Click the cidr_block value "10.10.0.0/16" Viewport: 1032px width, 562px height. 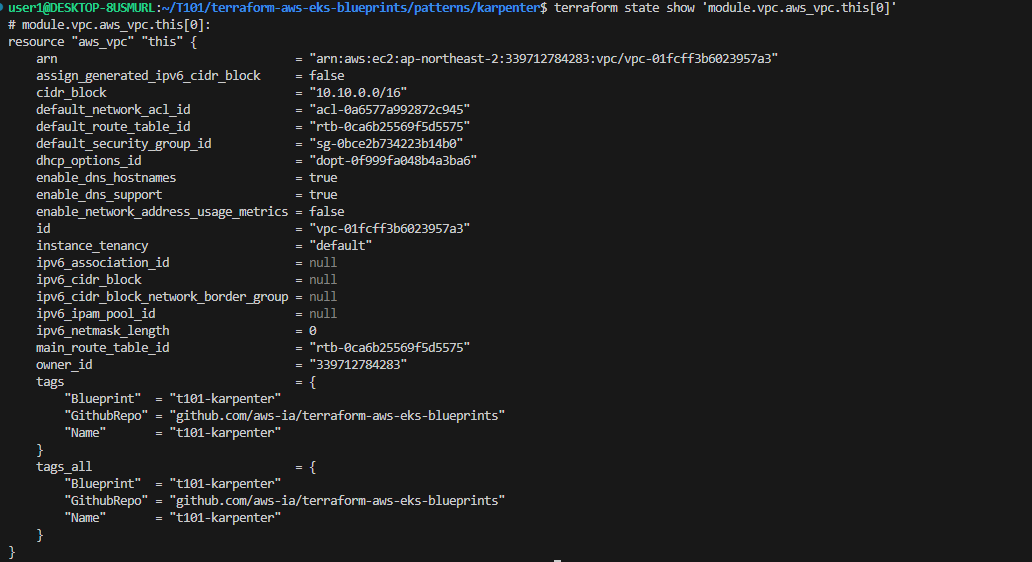[358, 93]
